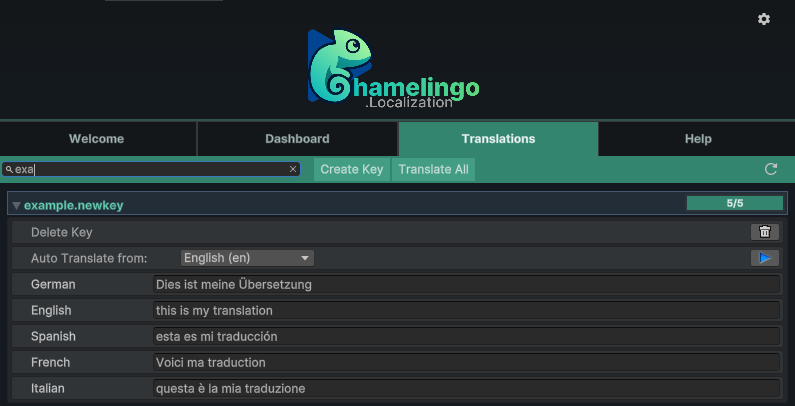The width and height of the screenshot is (795, 406).
Task: Click into the Italian translation field
Action: pyautogui.click(x=466, y=388)
